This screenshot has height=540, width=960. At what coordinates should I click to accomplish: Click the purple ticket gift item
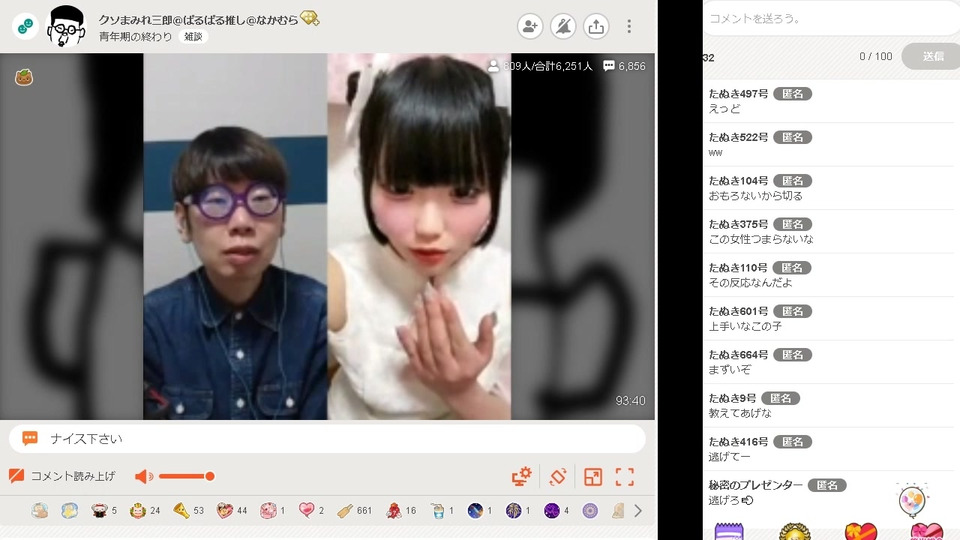pyautogui.click(x=729, y=531)
